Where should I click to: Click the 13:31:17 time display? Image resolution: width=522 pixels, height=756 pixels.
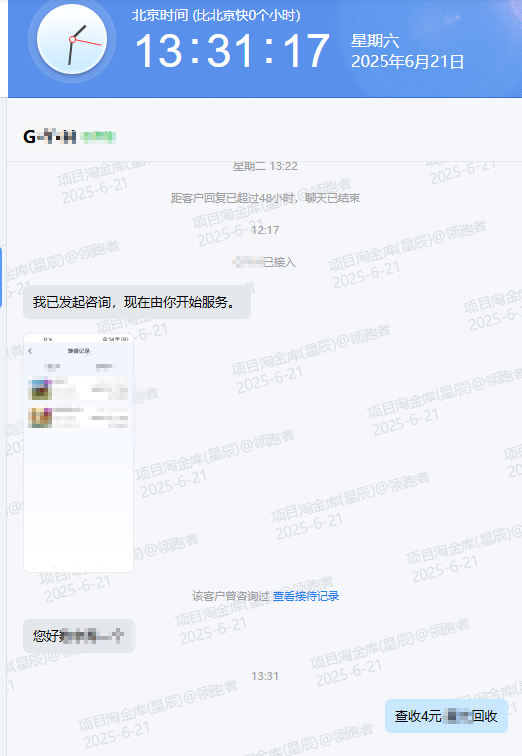tap(232, 51)
